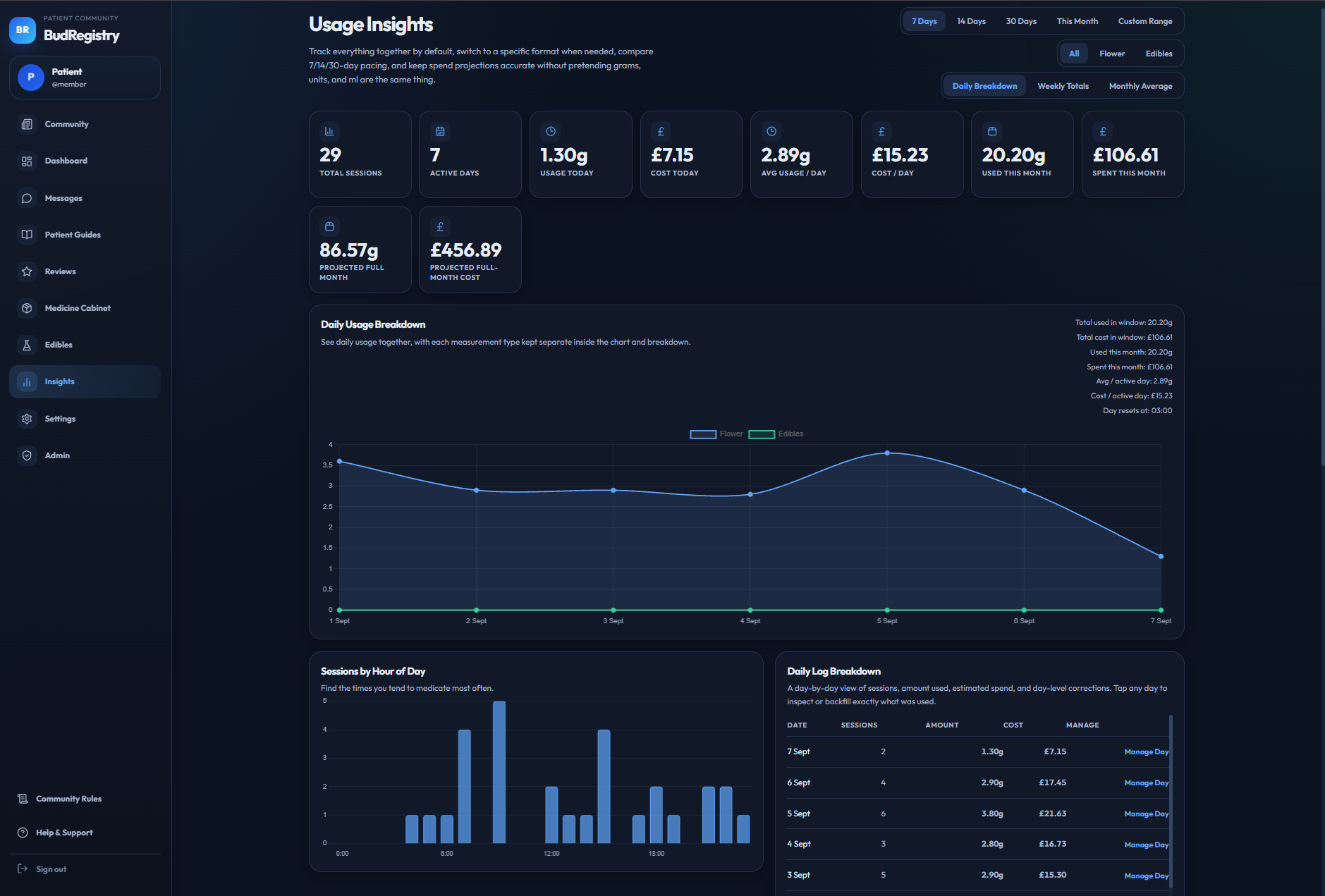Click the Admin shield icon
This screenshot has width=1325, height=896.
click(x=27, y=455)
